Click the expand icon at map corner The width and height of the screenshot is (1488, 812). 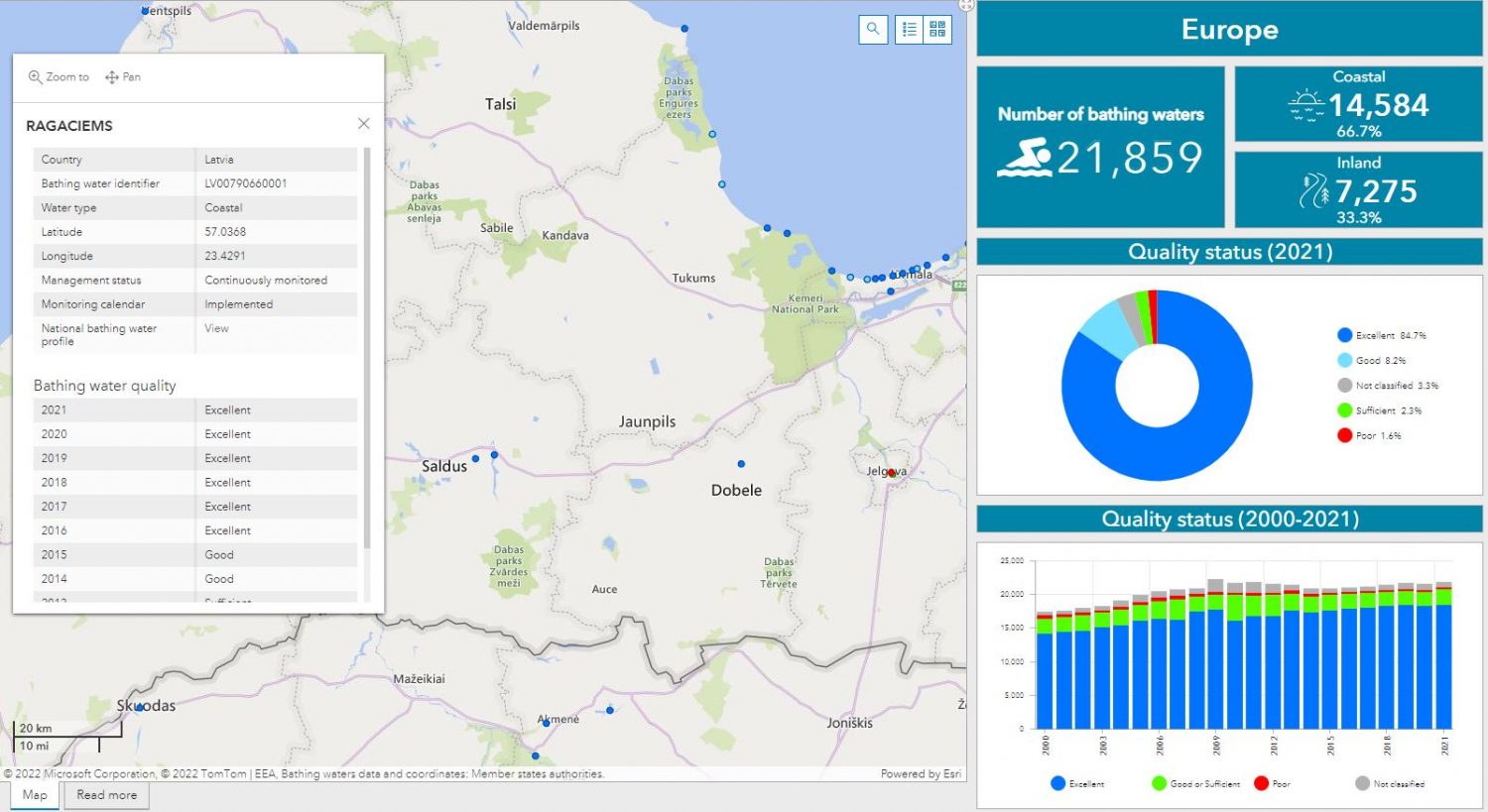pyautogui.click(x=965, y=6)
